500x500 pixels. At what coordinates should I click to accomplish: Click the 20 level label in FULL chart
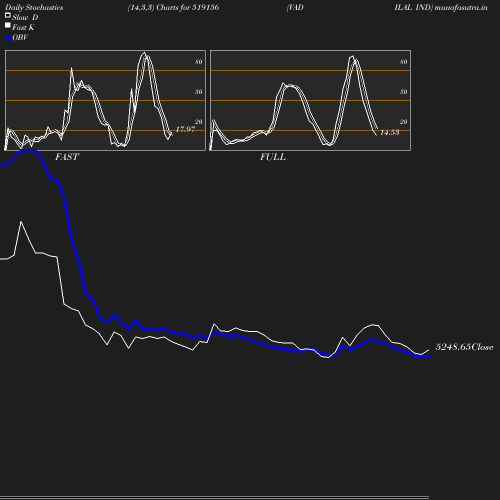[404, 122]
